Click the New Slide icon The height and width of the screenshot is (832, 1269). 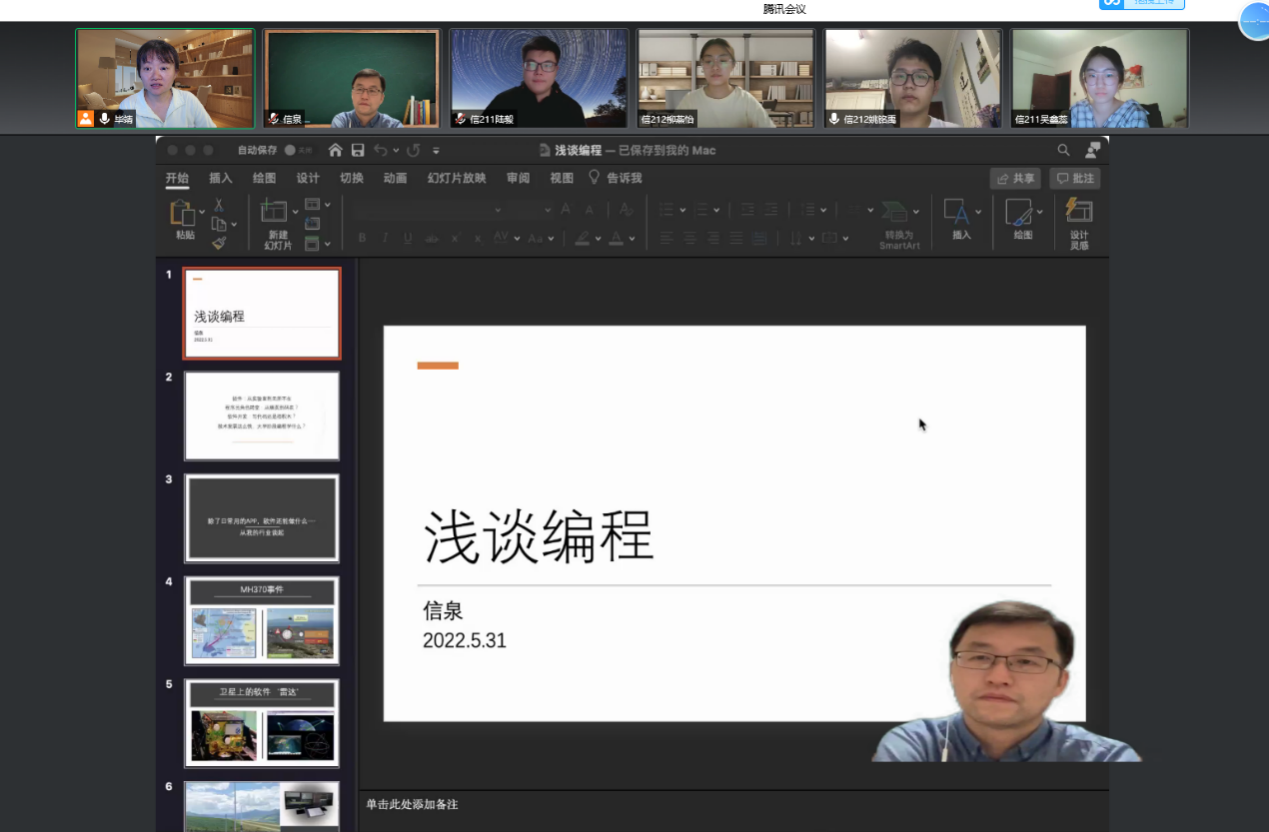[x=273, y=212]
